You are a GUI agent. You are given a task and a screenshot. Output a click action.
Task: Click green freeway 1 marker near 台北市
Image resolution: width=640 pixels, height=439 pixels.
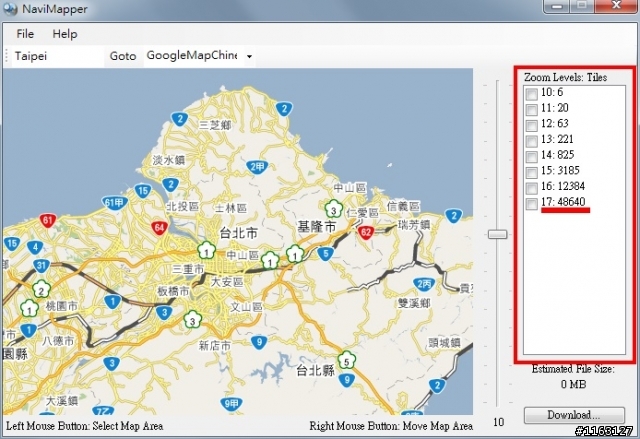207,251
